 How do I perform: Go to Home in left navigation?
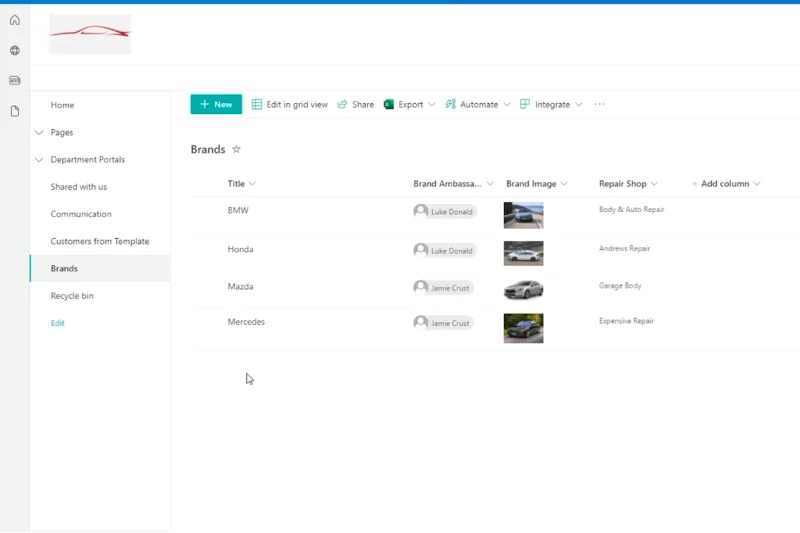(x=62, y=105)
